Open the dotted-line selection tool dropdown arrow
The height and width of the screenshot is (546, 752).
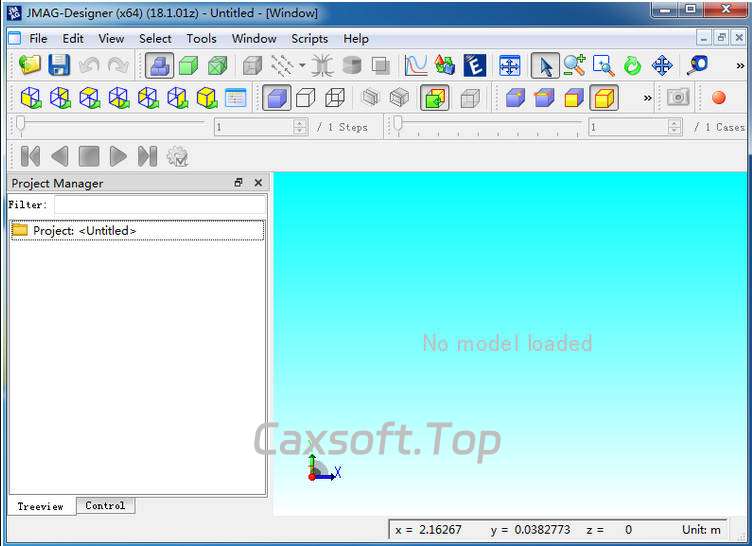[302, 66]
